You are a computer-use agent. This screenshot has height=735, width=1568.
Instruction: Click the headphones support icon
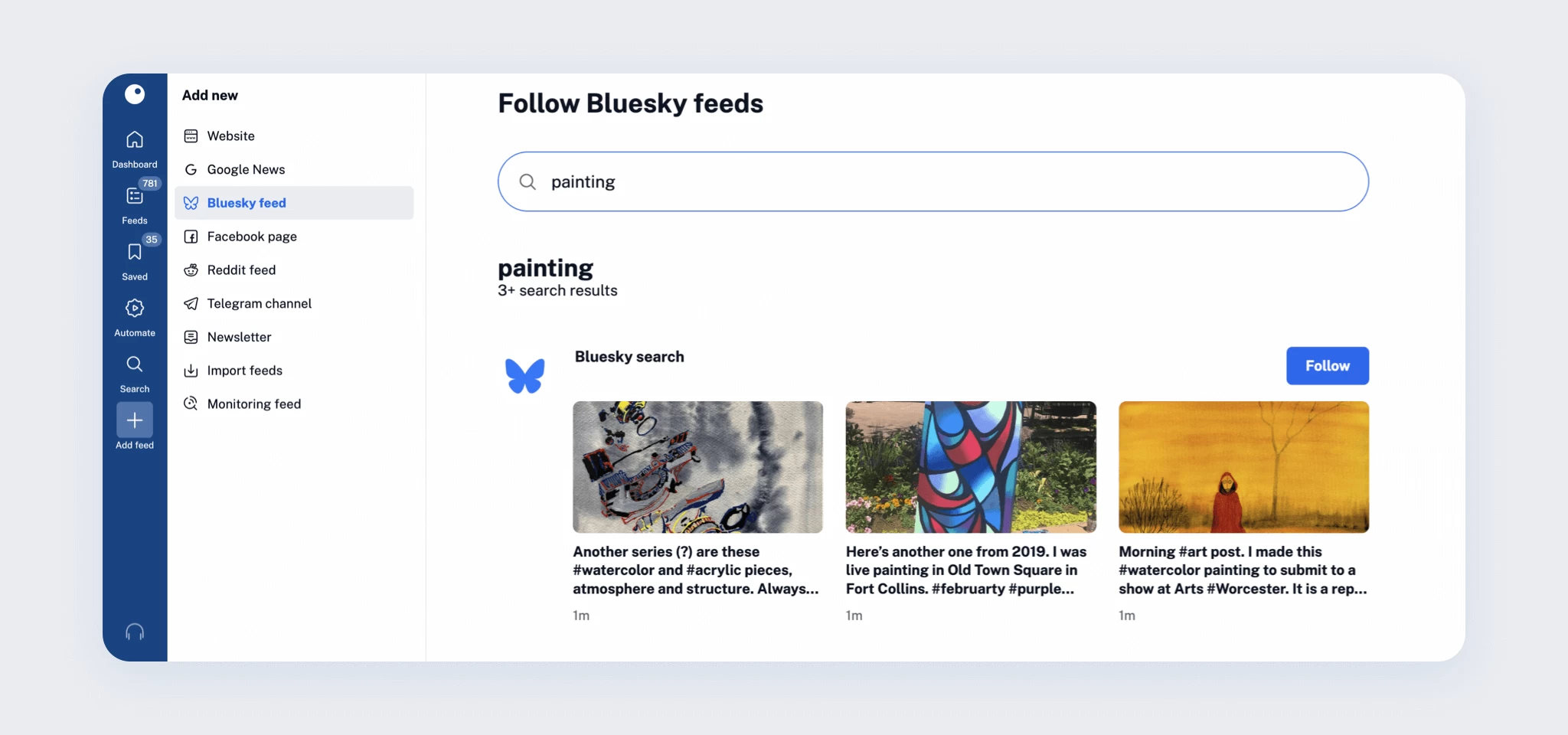pyautogui.click(x=135, y=632)
